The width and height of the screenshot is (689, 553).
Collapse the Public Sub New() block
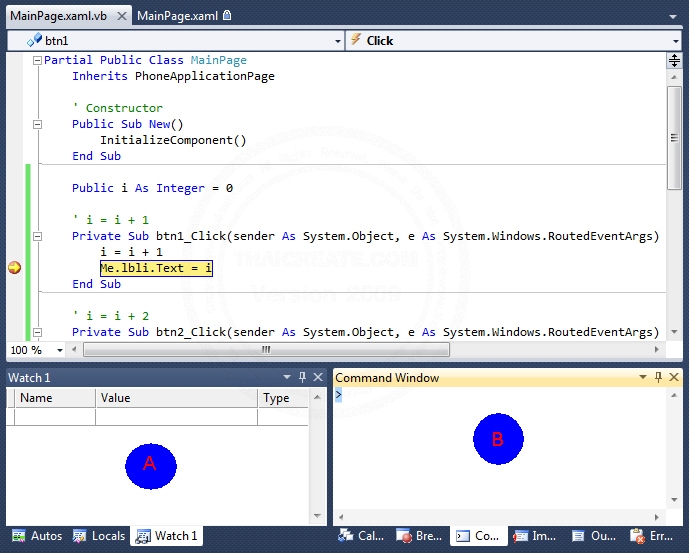(x=37, y=124)
